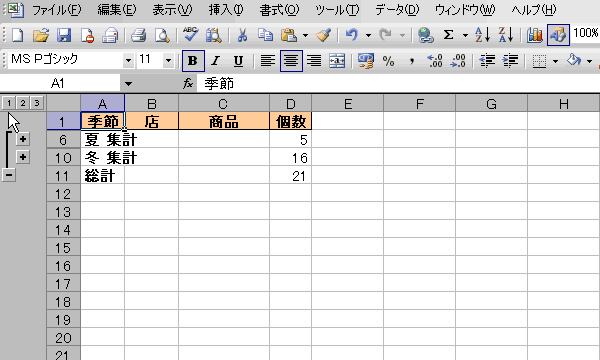Collapse the 総計 outline group
The width and height of the screenshot is (600, 360).
click(9, 175)
